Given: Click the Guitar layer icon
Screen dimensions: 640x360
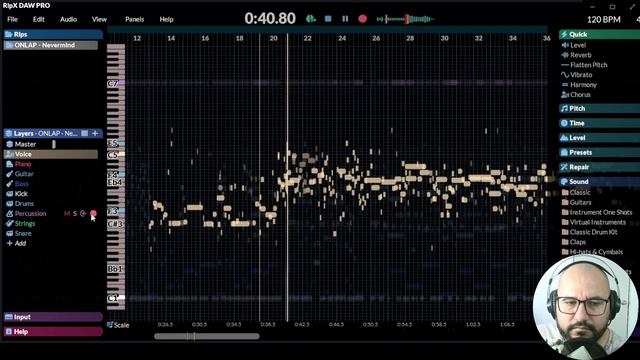Looking at the screenshot, I should 9,174.
